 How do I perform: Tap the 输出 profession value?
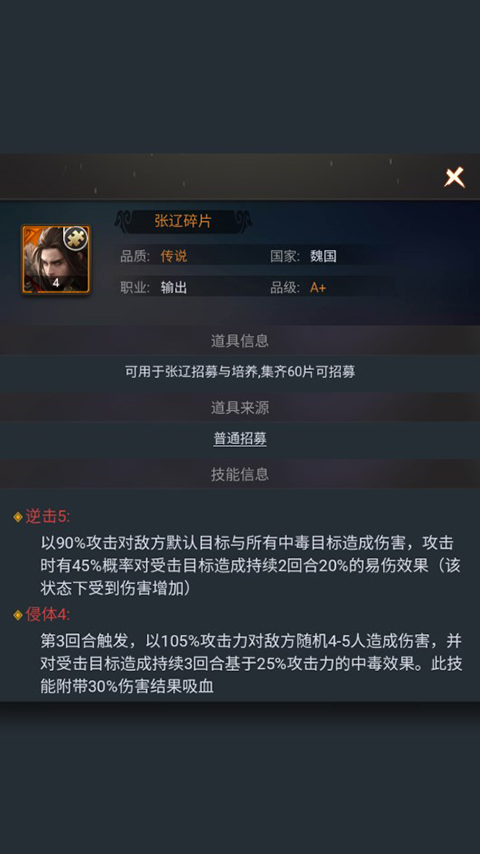174,288
